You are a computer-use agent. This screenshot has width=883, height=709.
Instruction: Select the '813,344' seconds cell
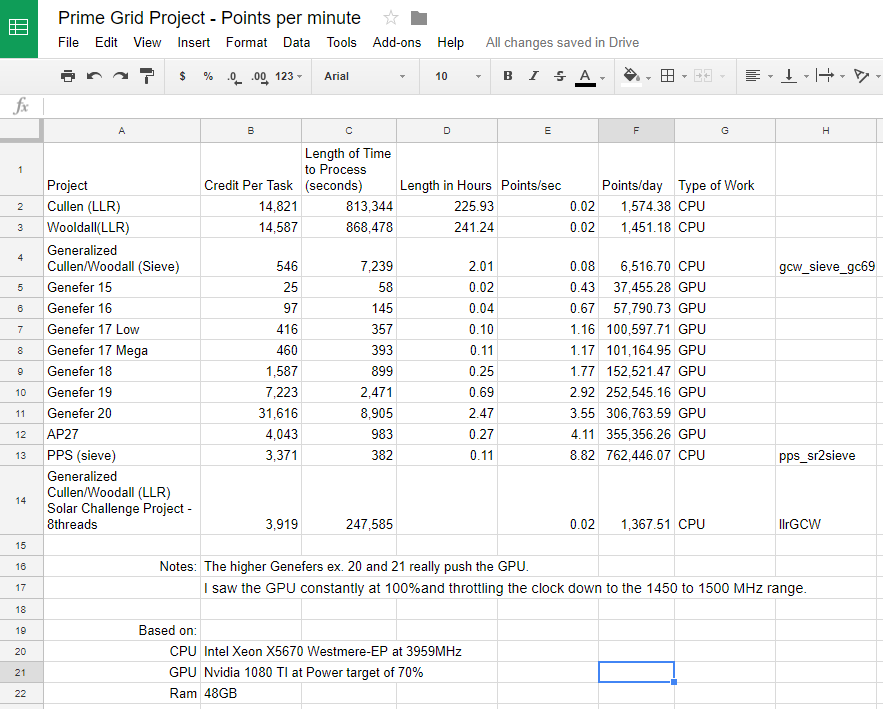(349, 207)
